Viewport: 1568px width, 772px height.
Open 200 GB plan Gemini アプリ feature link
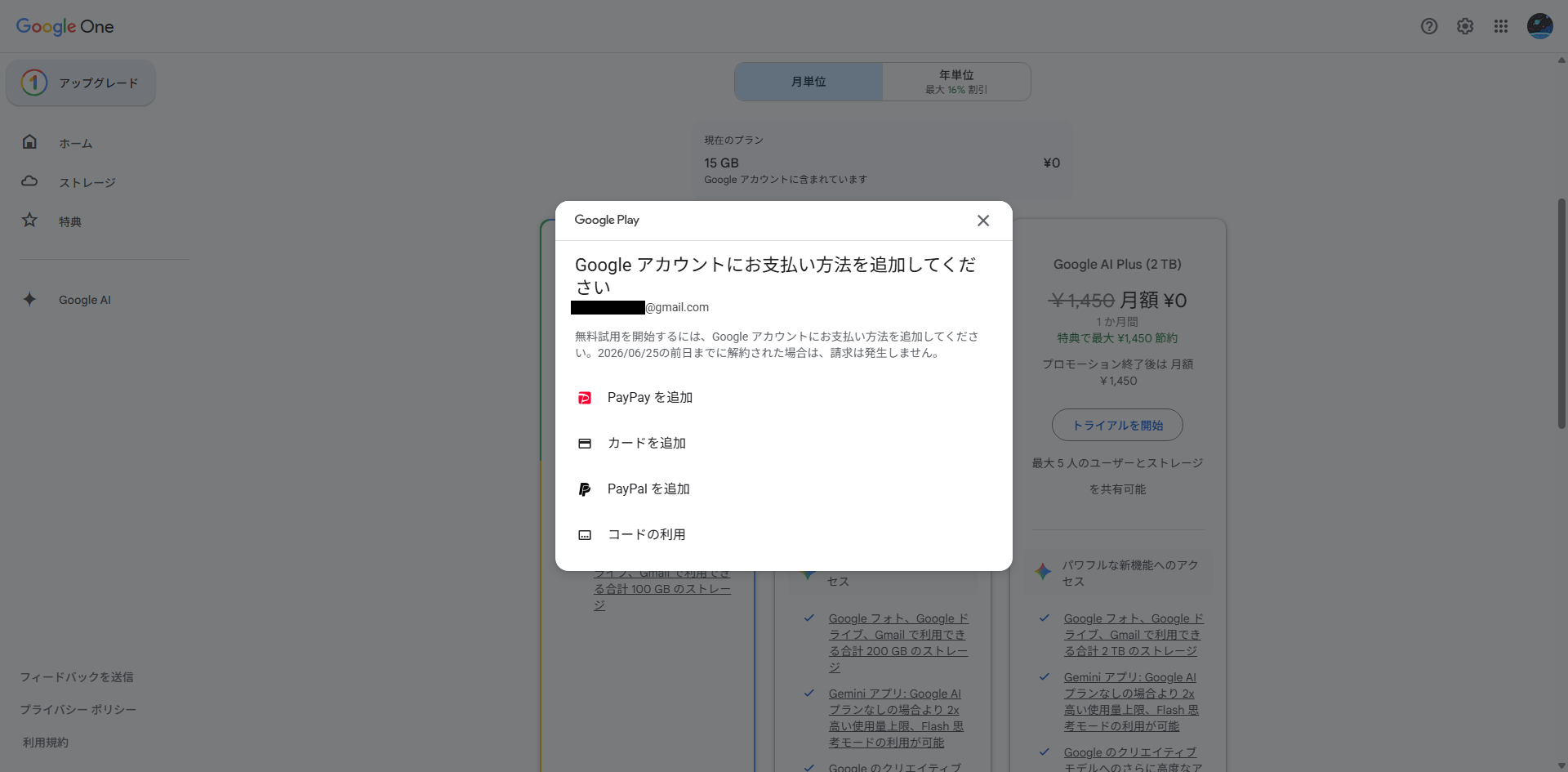click(x=896, y=718)
